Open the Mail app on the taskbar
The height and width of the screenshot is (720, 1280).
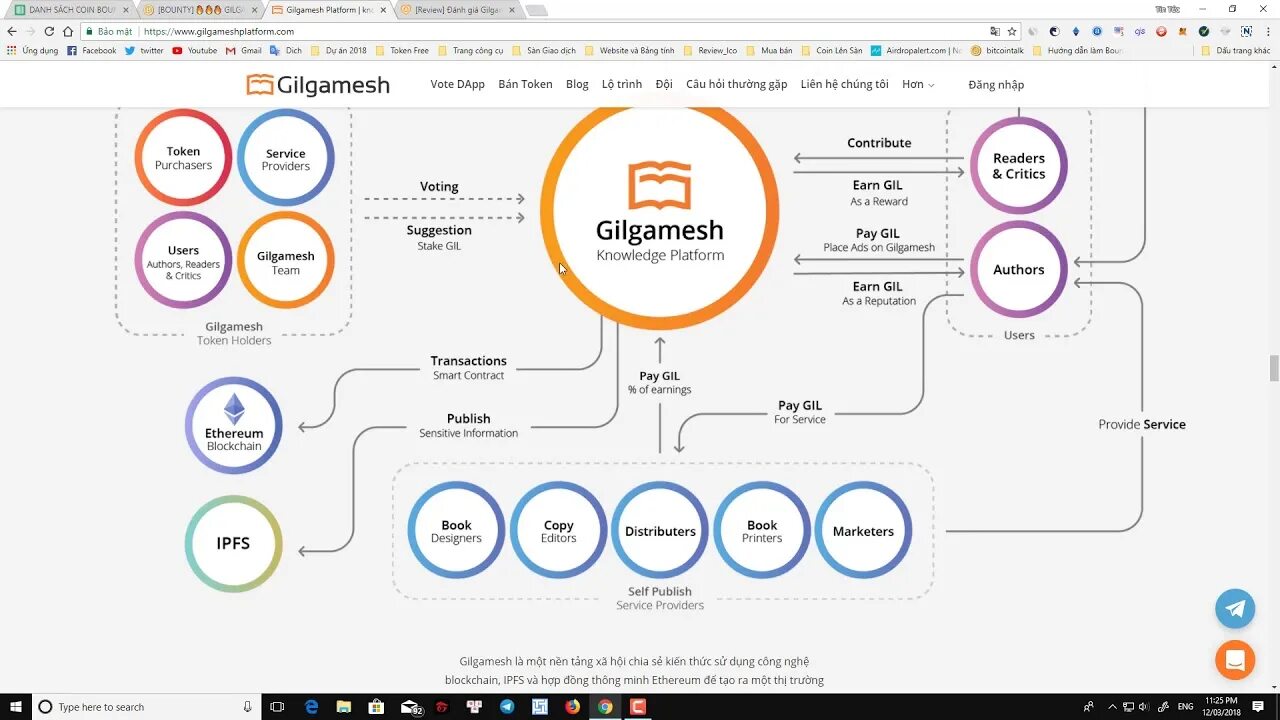point(410,707)
